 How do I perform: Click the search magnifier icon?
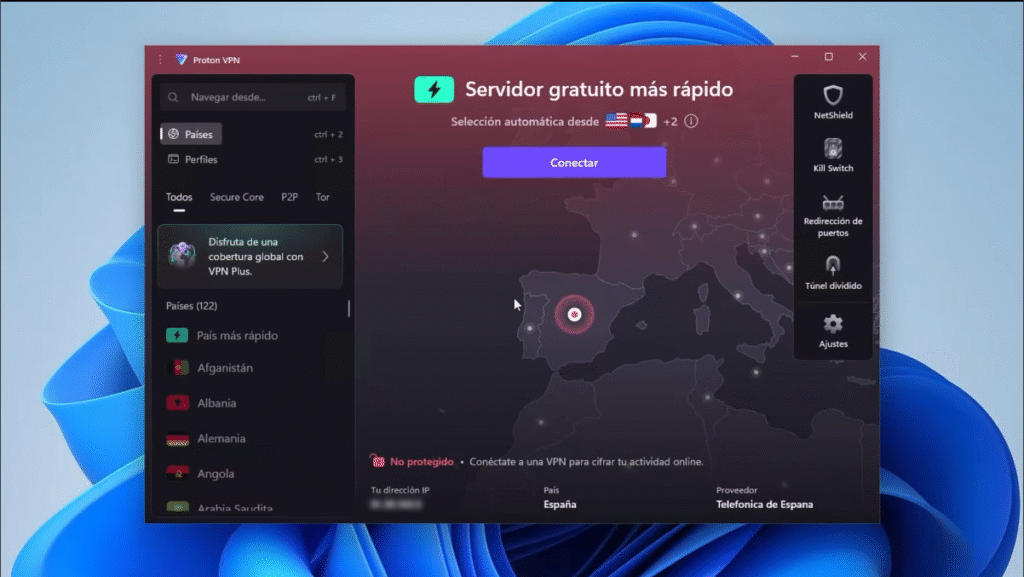tap(173, 97)
